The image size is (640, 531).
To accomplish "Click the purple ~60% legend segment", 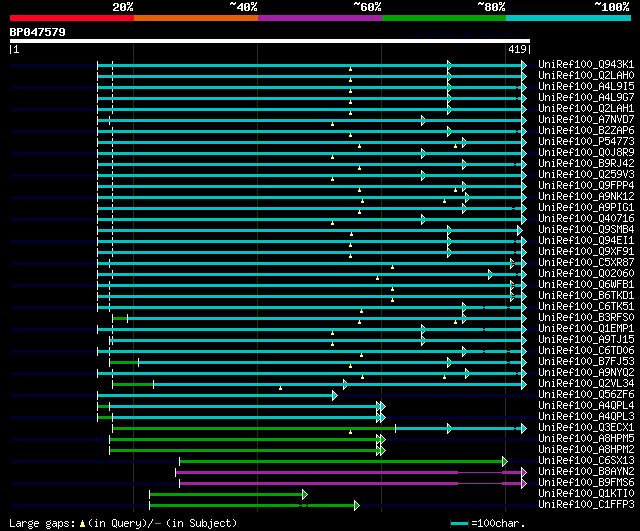I will click(320, 18).
